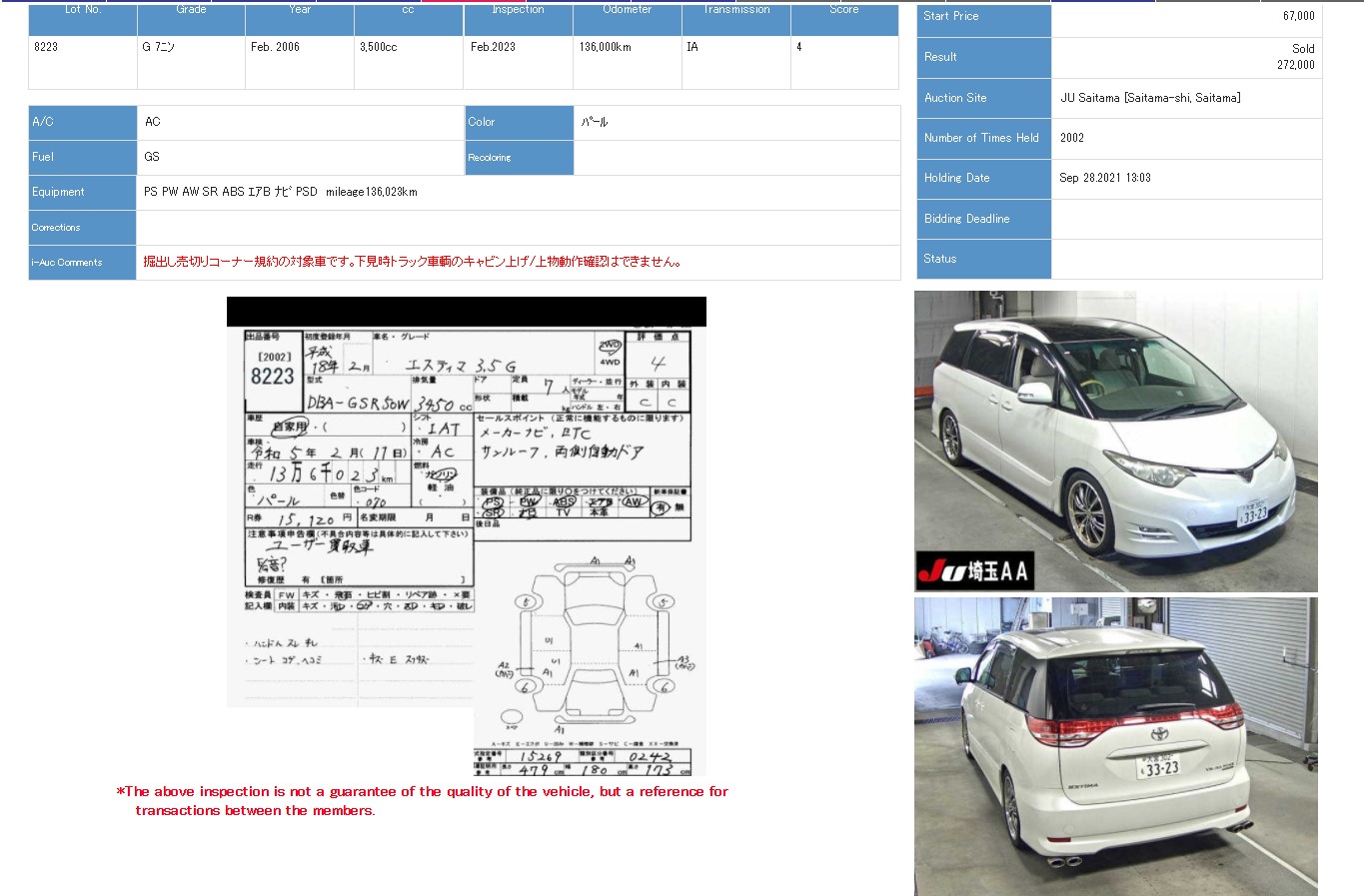Click the Score column header
The height and width of the screenshot is (896, 1364).
844,10
